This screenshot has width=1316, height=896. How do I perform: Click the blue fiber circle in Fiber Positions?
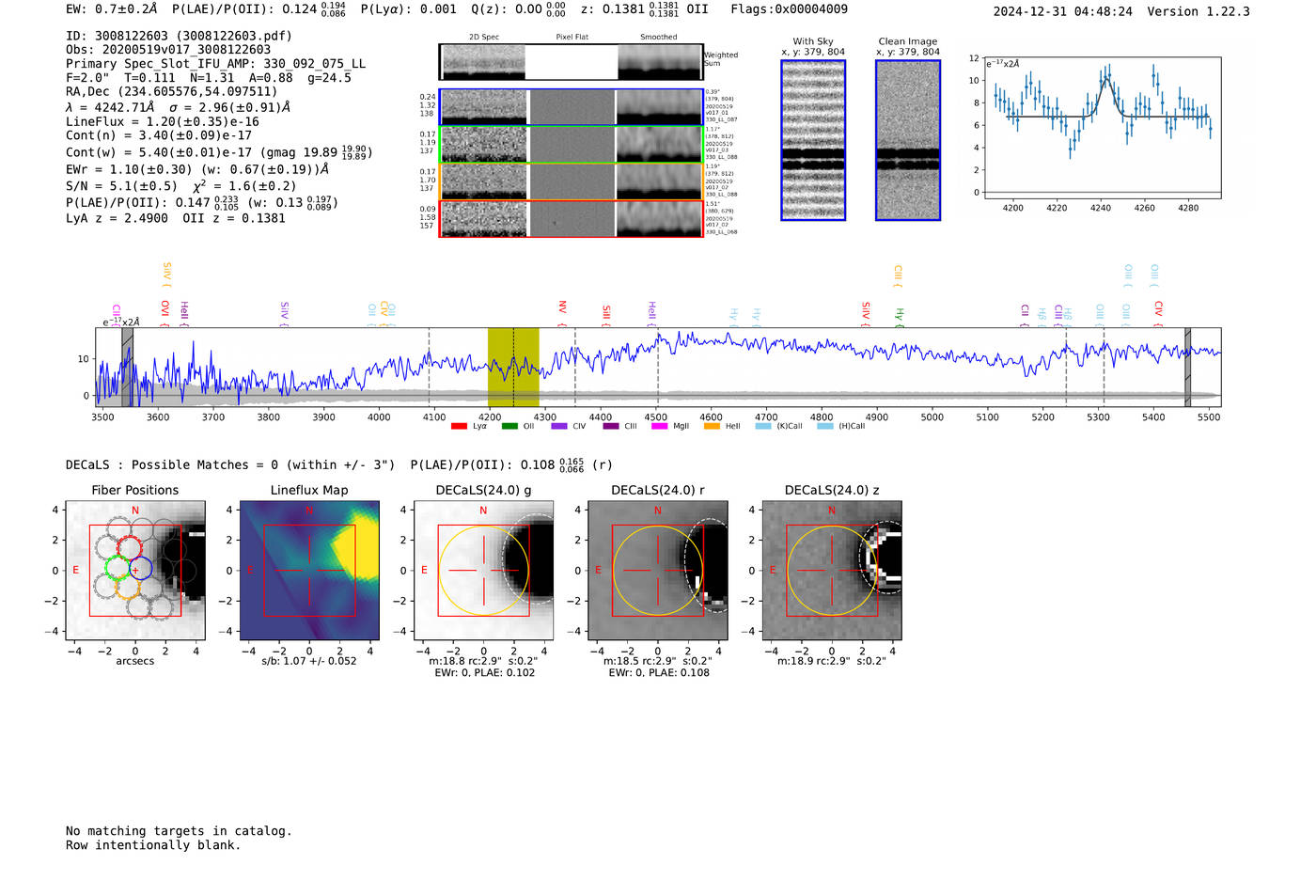point(140,568)
